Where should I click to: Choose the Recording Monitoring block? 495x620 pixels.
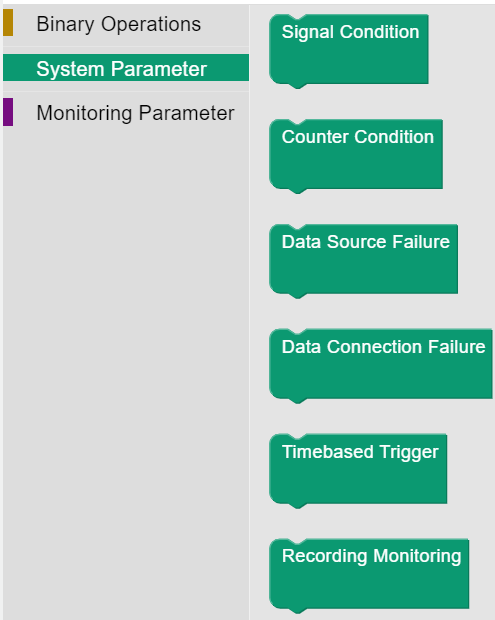pyautogui.click(x=369, y=575)
